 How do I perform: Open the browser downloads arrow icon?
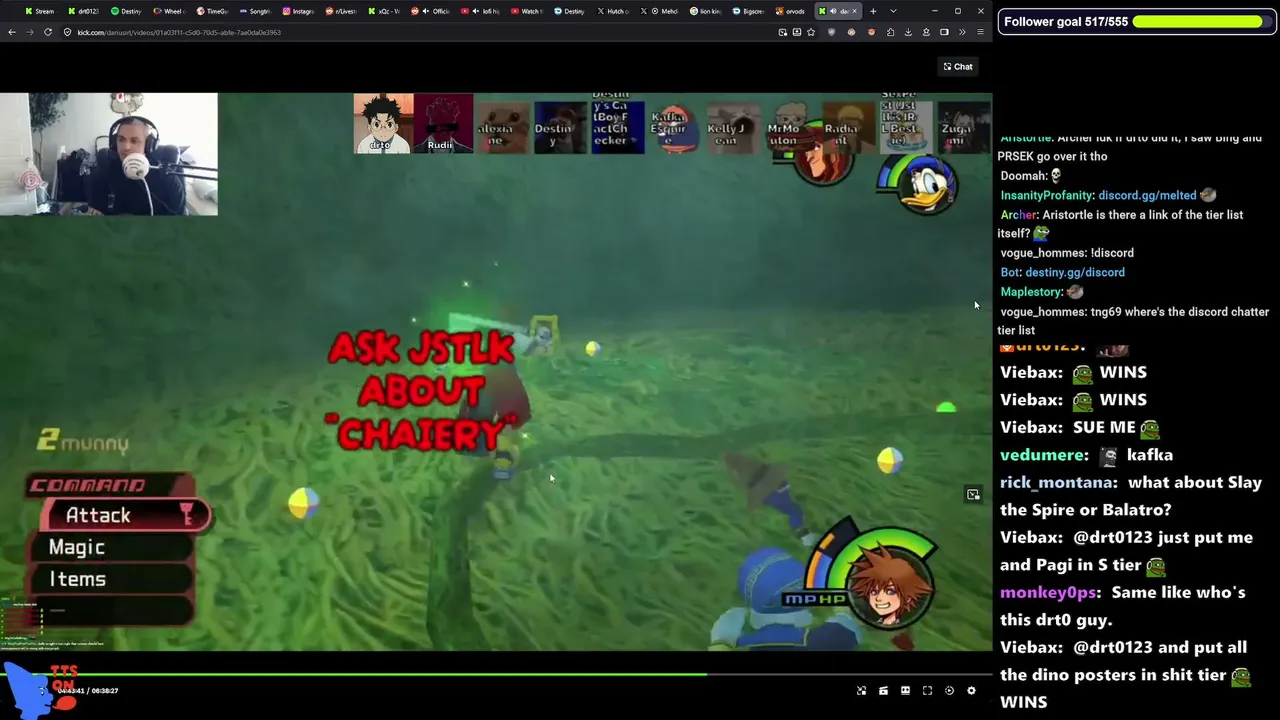point(908,32)
